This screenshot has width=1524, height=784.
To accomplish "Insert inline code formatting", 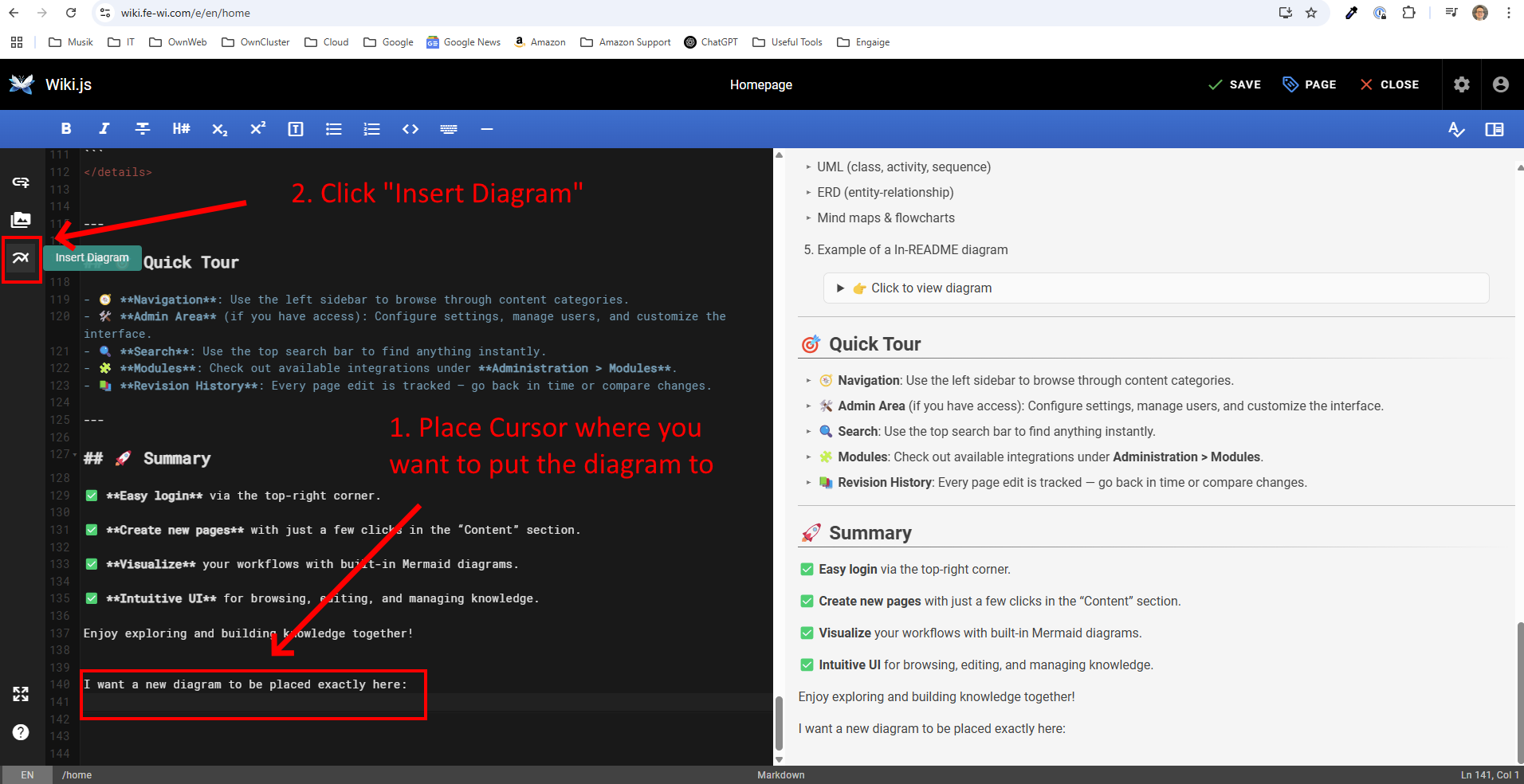I will tap(410, 128).
